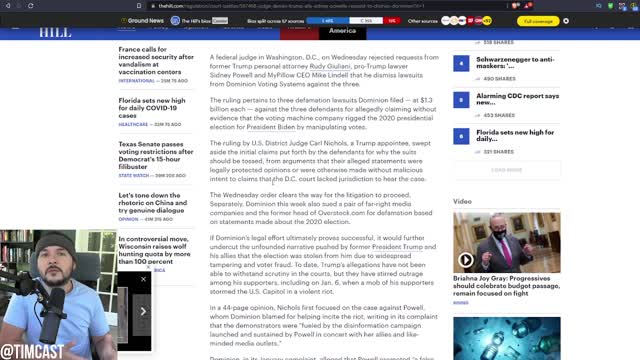Open the President Trump link in article
Screen dimensions: 640x360
point(397,247)
